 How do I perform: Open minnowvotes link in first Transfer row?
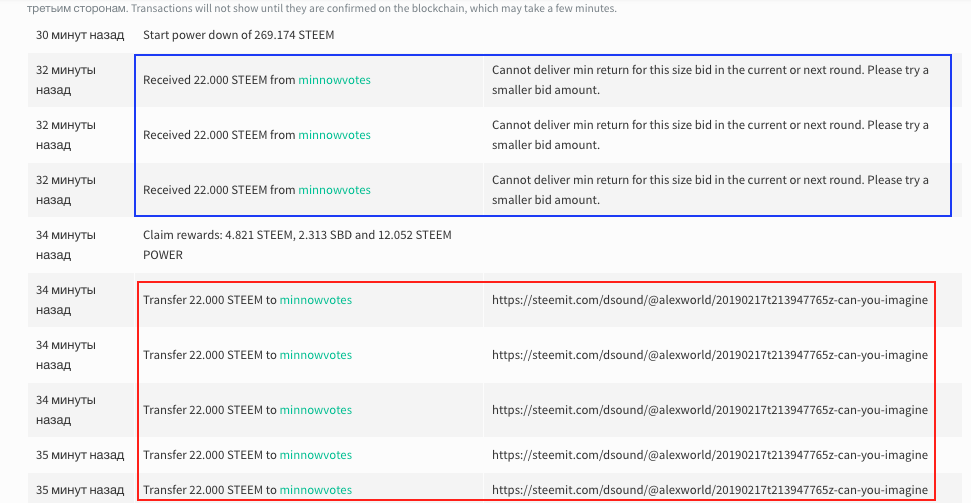point(316,300)
